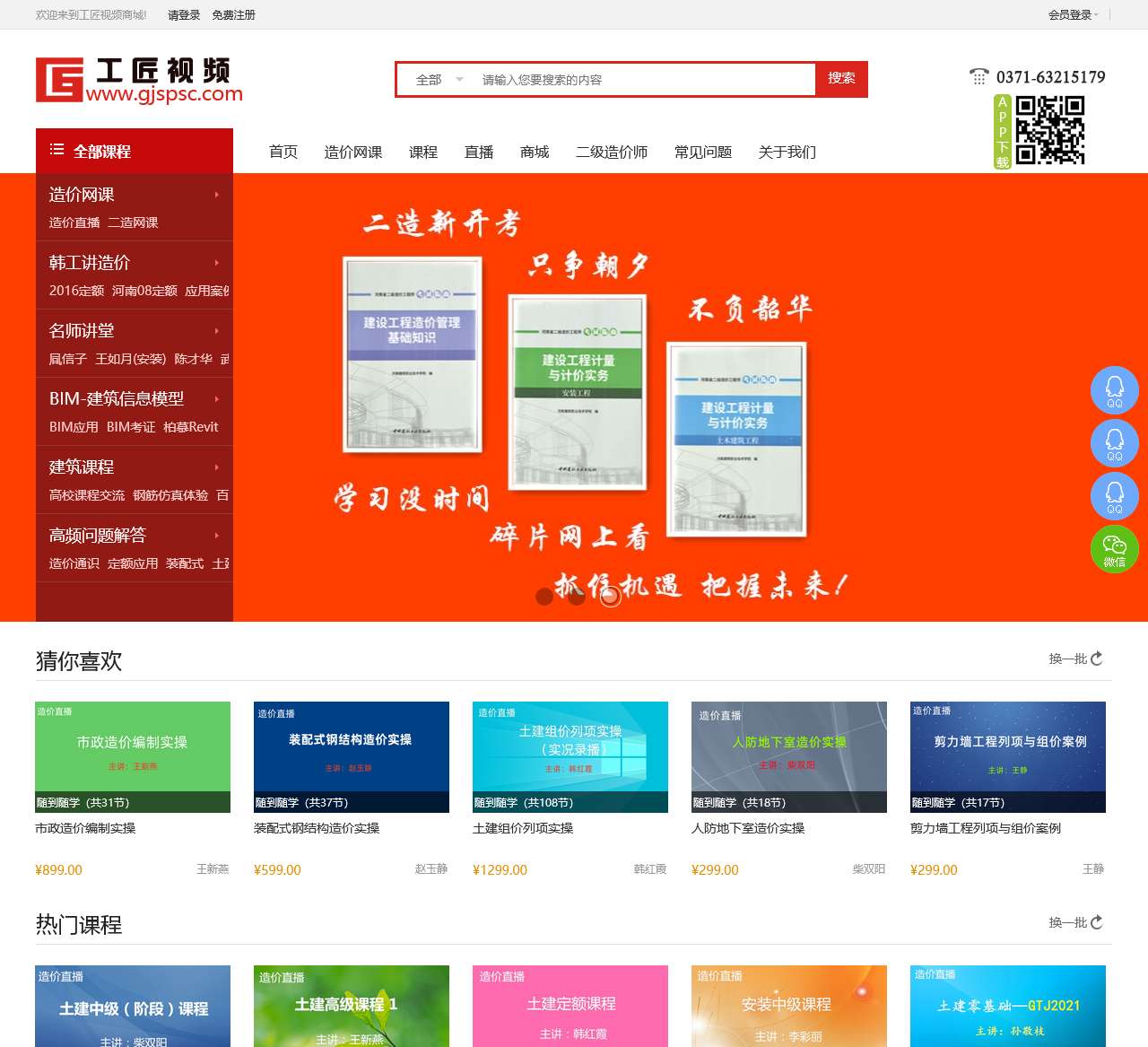Click the APP download QR code
1148x1047 pixels.
point(1050,131)
